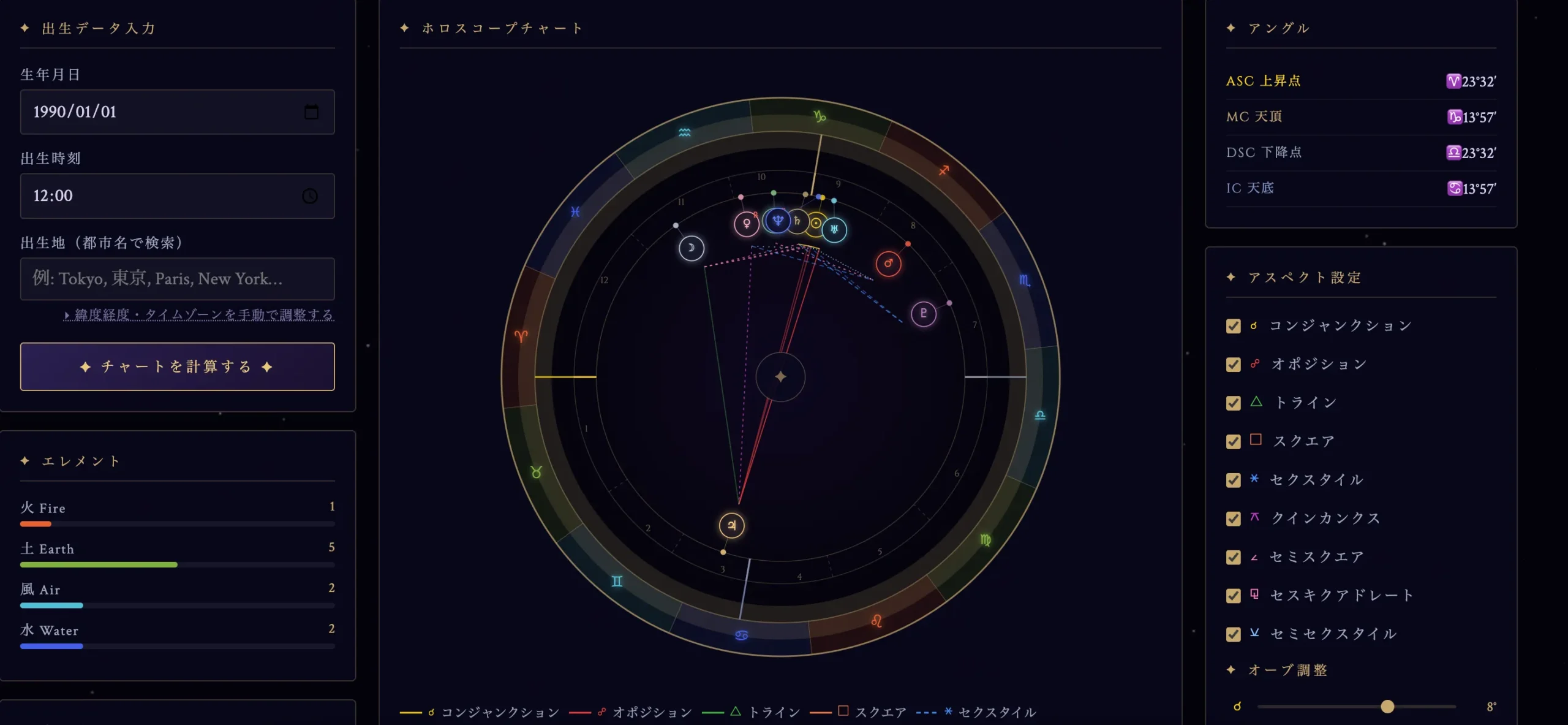
Task: Click the conjunction orb slider handle
Action: (1387, 707)
